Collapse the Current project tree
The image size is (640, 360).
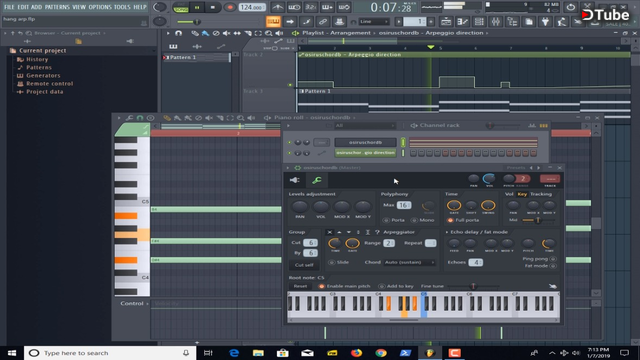[x=42, y=51]
